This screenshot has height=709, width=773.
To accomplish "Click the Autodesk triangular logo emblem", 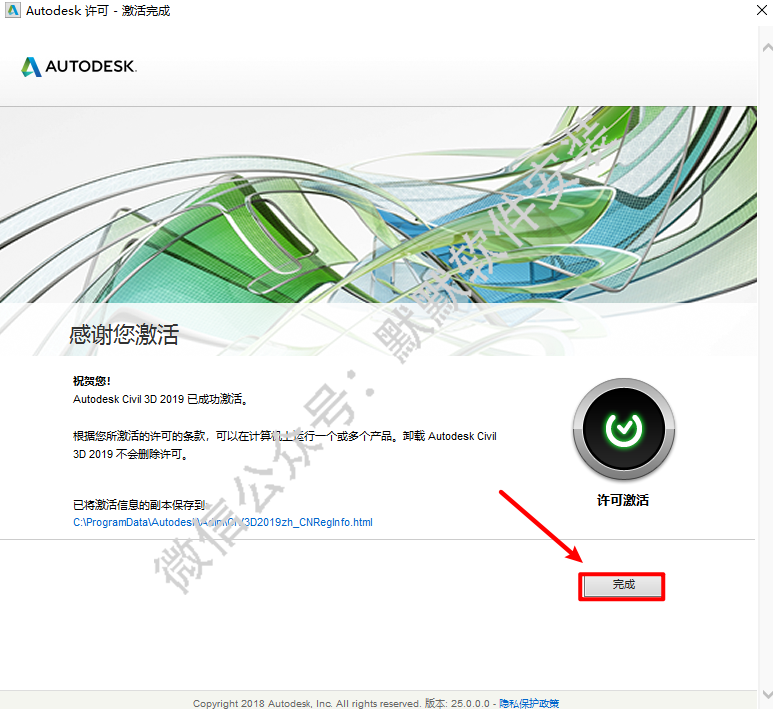I will tap(32, 67).
